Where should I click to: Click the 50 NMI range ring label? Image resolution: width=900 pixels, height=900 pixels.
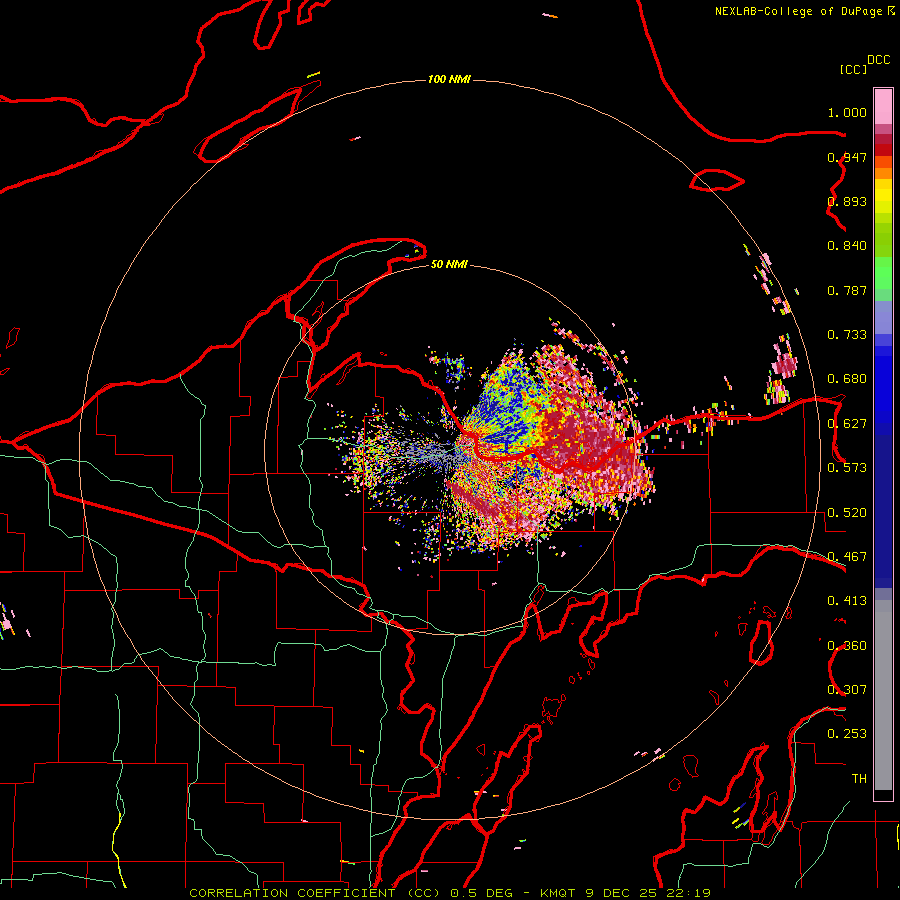coord(449,264)
